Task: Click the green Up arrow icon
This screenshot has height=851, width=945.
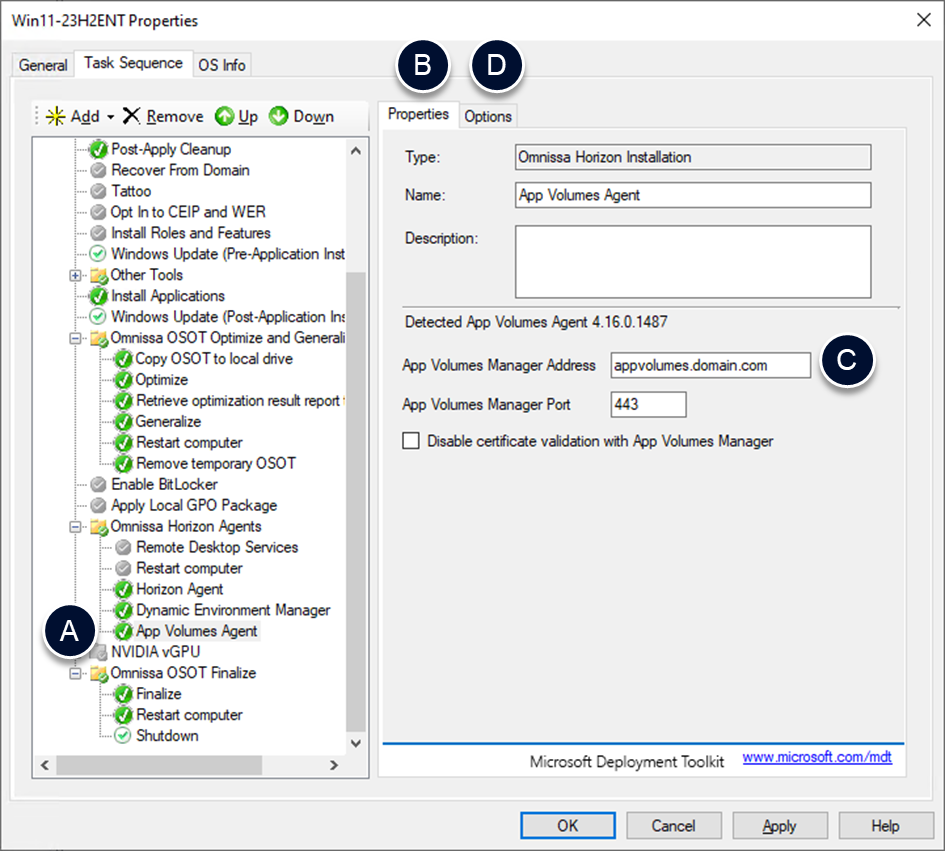Action: pyautogui.click(x=225, y=117)
